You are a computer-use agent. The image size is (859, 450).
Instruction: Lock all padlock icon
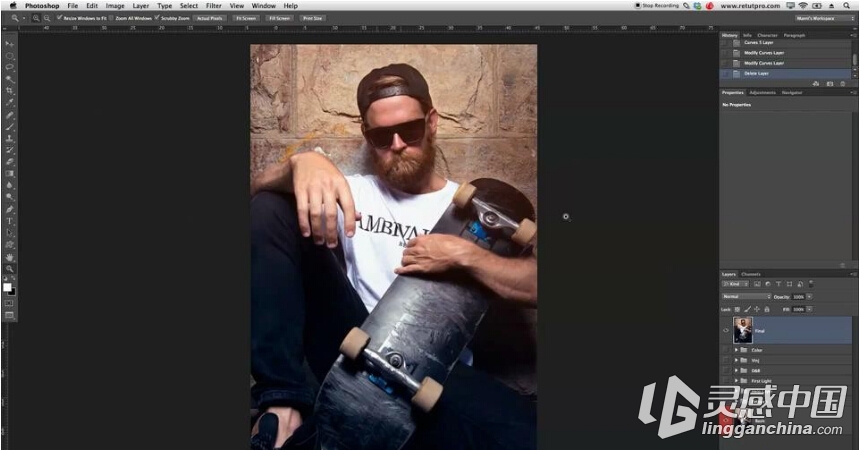coord(767,310)
